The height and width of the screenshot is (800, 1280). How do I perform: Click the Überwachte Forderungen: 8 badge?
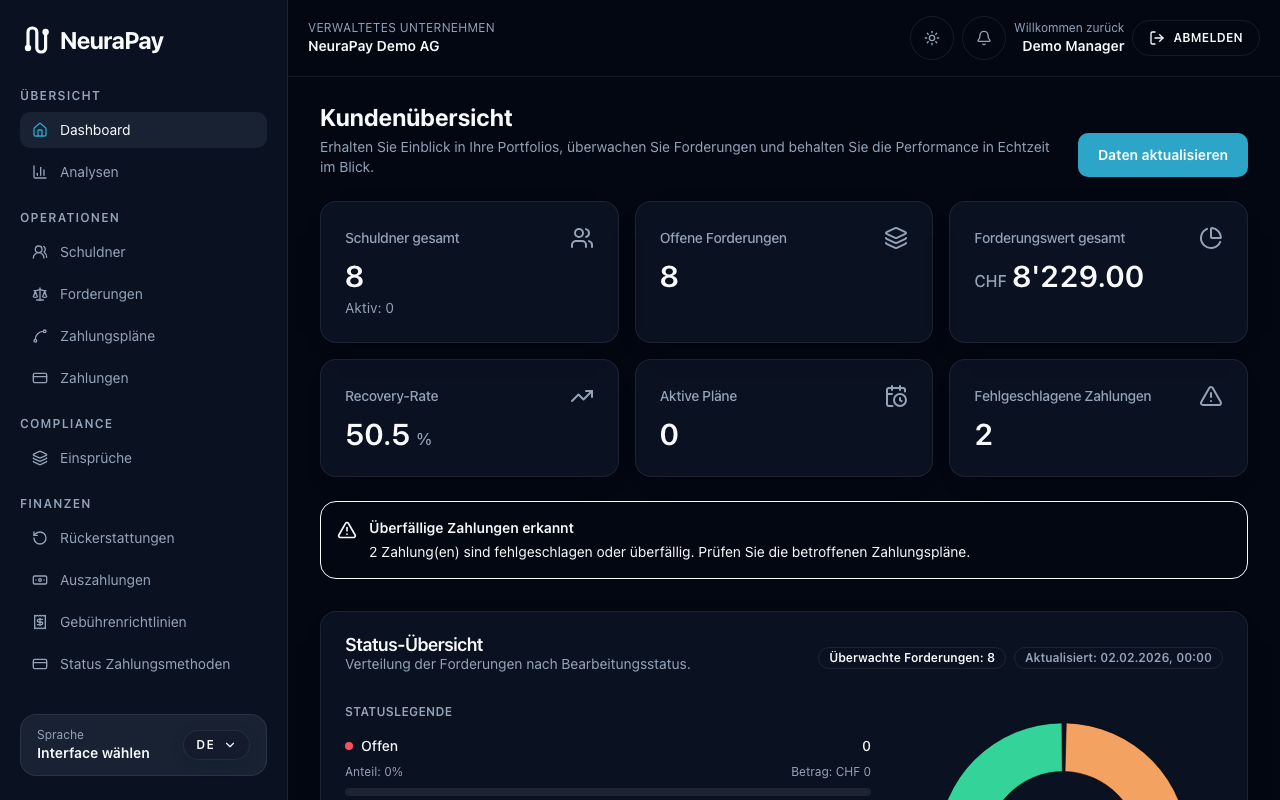click(912, 658)
